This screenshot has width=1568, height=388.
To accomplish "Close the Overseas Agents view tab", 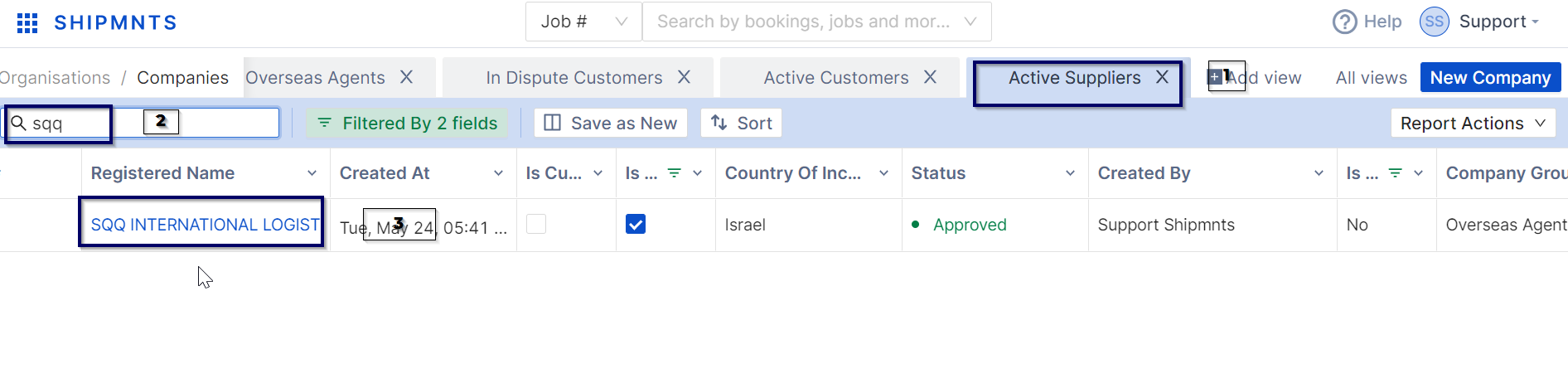I will 406,77.
